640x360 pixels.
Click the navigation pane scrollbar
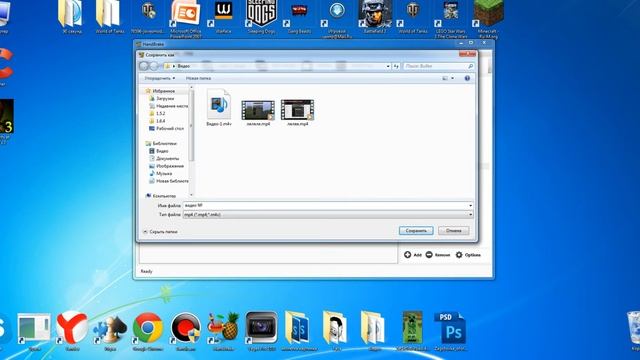pos(191,127)
